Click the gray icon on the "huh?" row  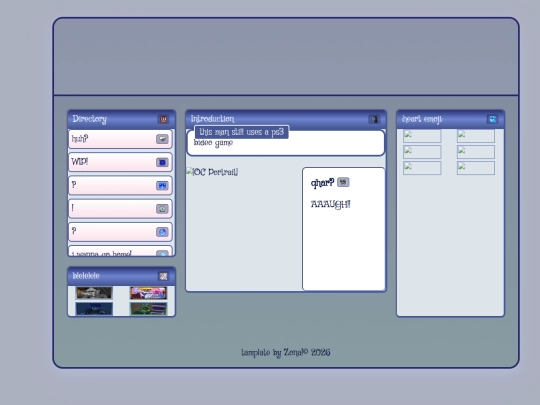(162, 139)
